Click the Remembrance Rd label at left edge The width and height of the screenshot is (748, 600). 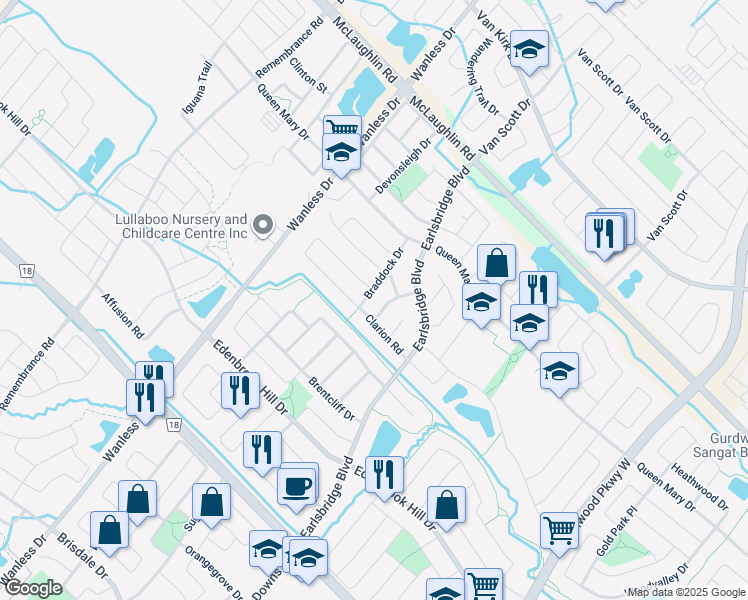pyautogui.click(x=28, y=374)
